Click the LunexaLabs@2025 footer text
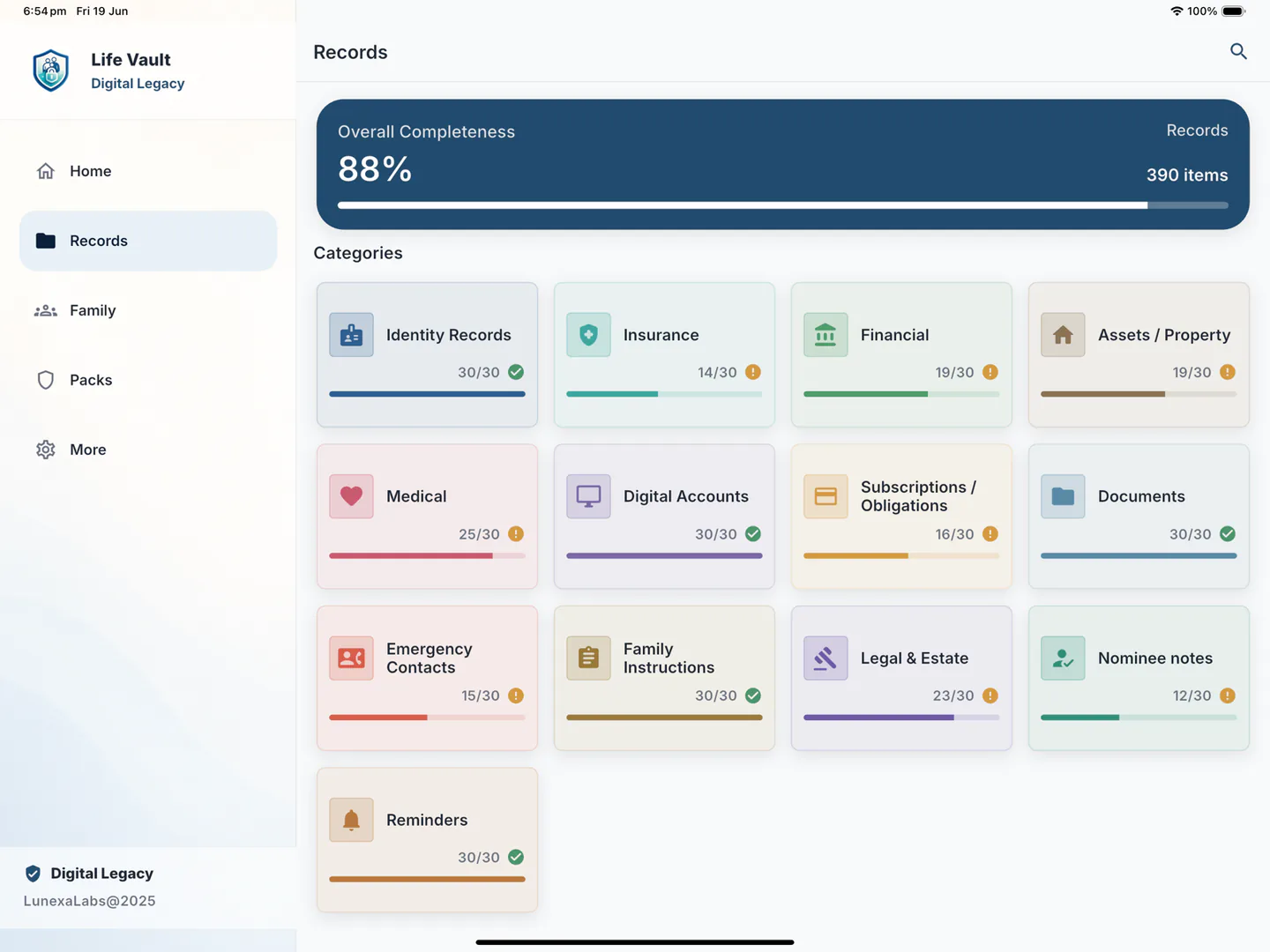The image size is (1270, 952). pos(89,901)
